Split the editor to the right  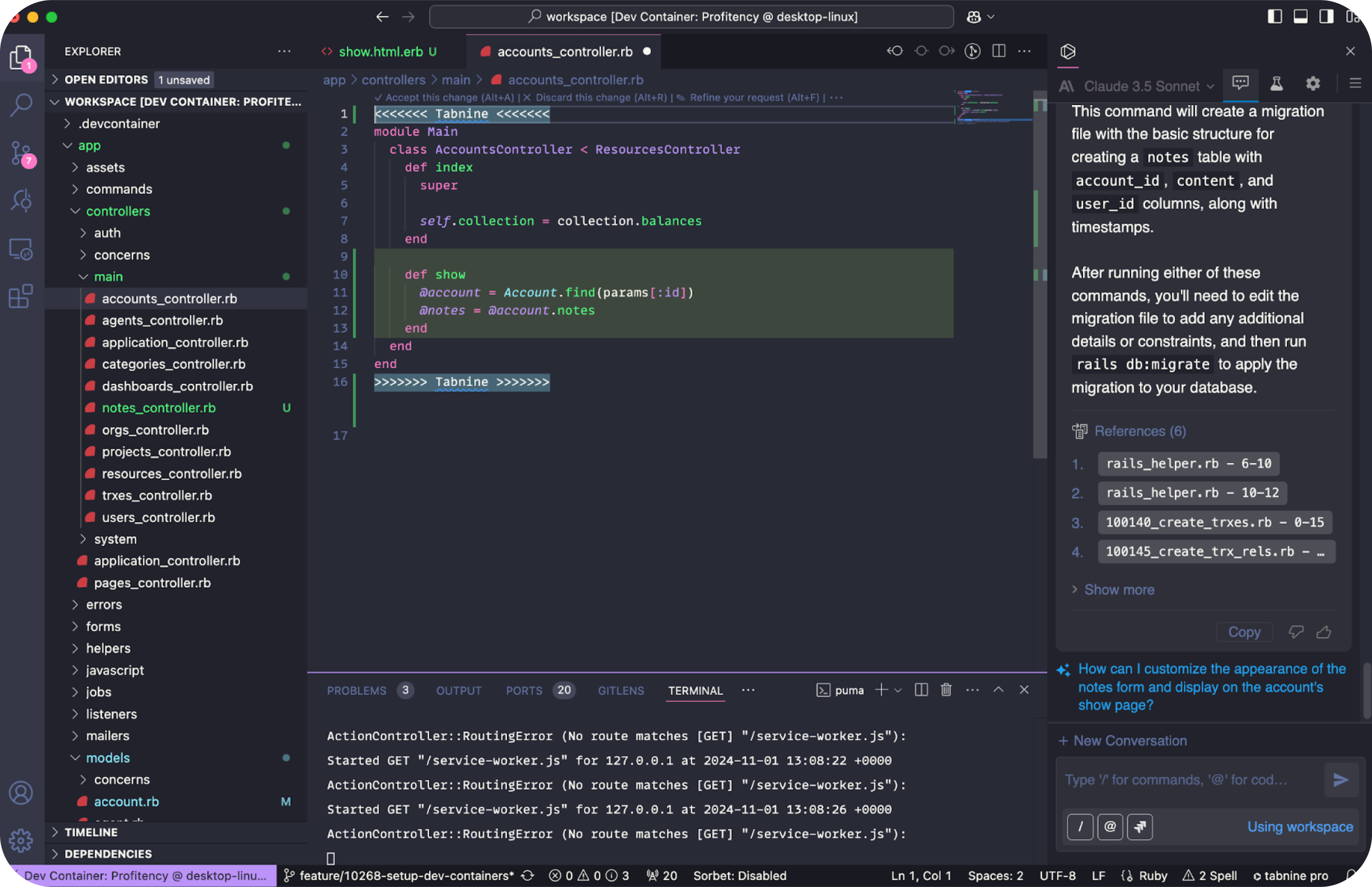pos(999,51)
